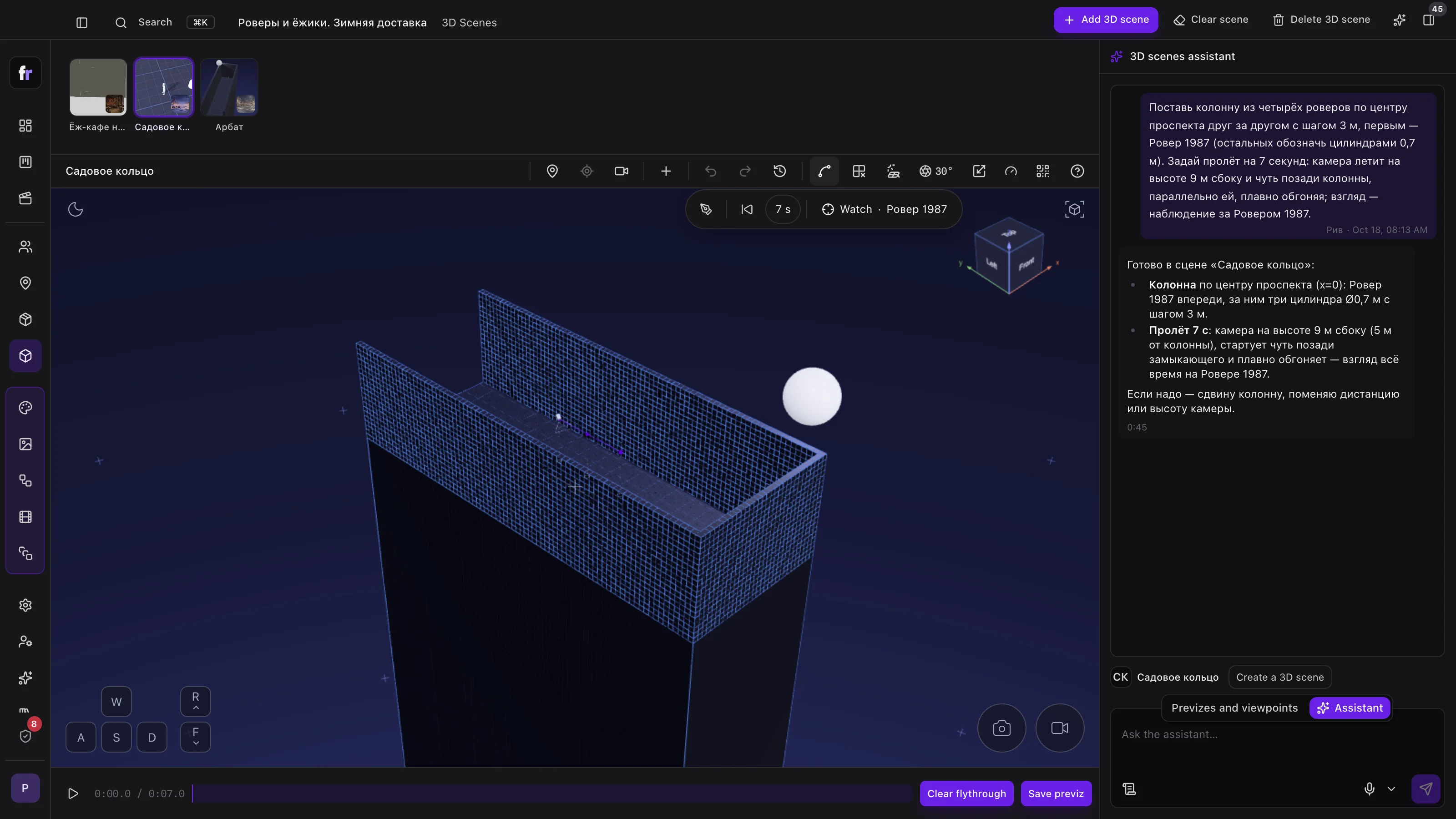The height and width of the screenshot is (819, 1456).
Task: Open the Арбат scene thumbnail
Action: pos(229,87)
